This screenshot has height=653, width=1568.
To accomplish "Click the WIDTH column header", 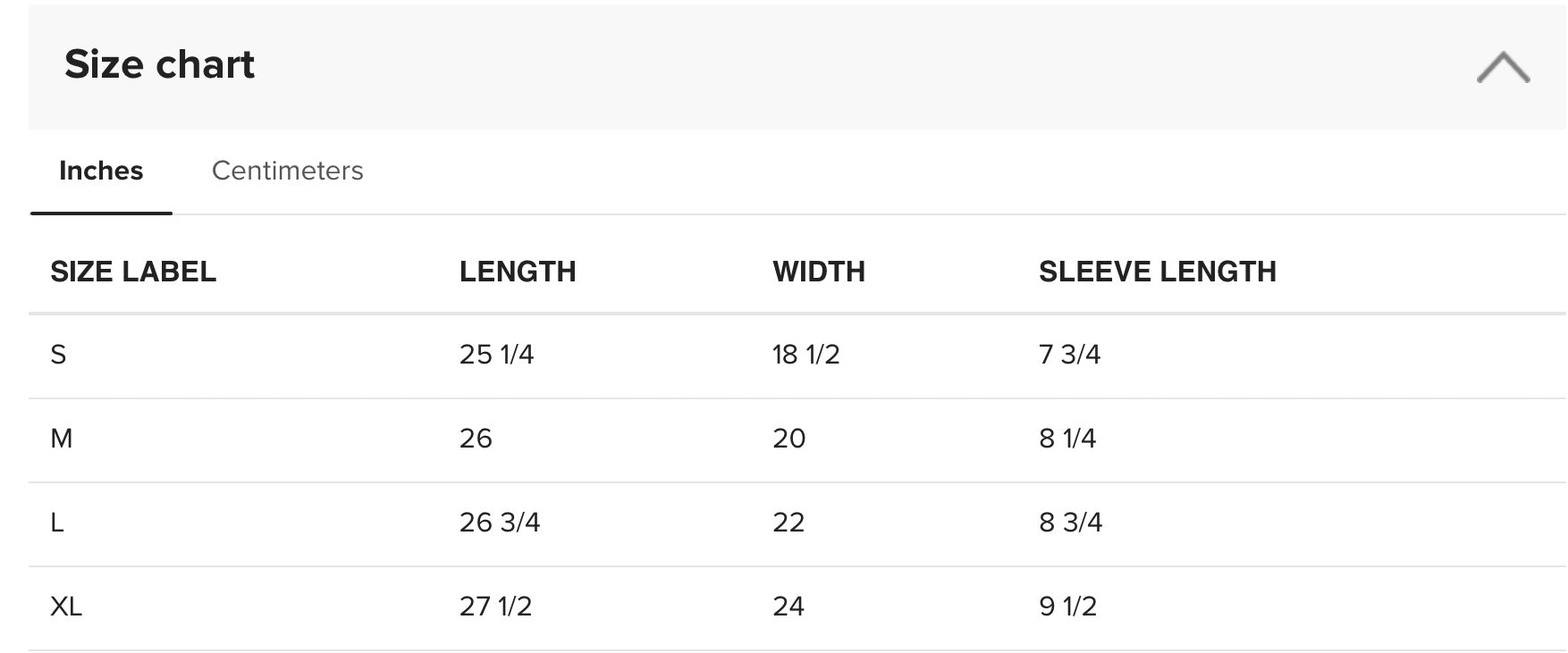I will [x=819, y=272].
